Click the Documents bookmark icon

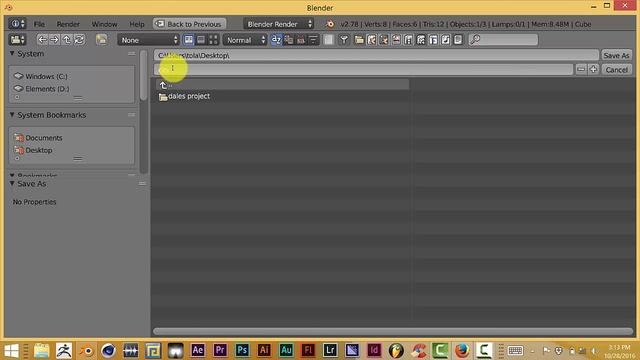click(x=19, y=138)
